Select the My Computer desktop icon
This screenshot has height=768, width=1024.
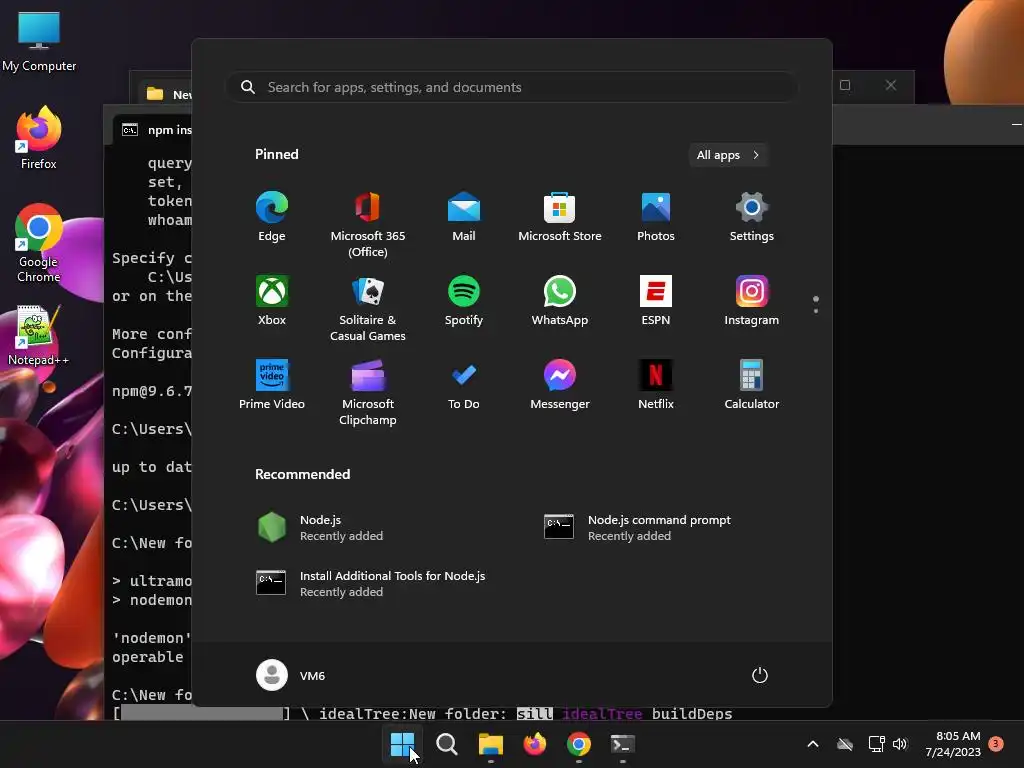pos(39,42)
